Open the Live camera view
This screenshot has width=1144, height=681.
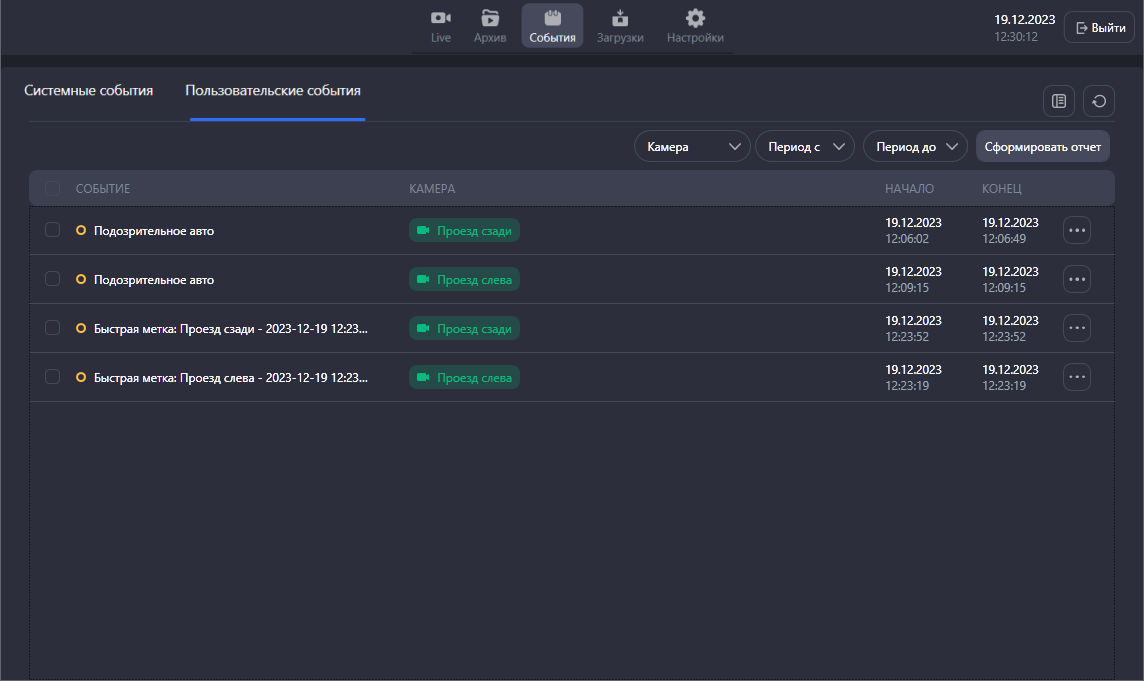(441, 27)
